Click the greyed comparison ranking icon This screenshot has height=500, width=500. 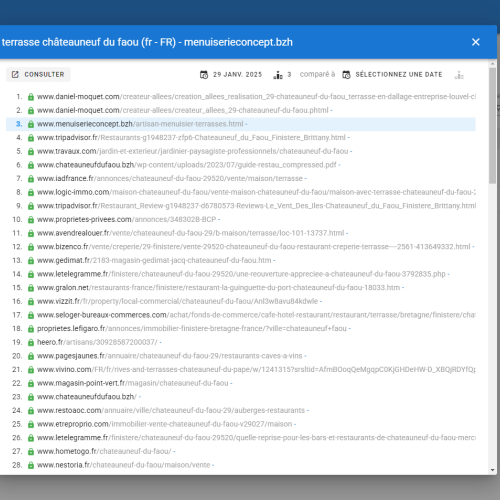(x=459, y=75)
